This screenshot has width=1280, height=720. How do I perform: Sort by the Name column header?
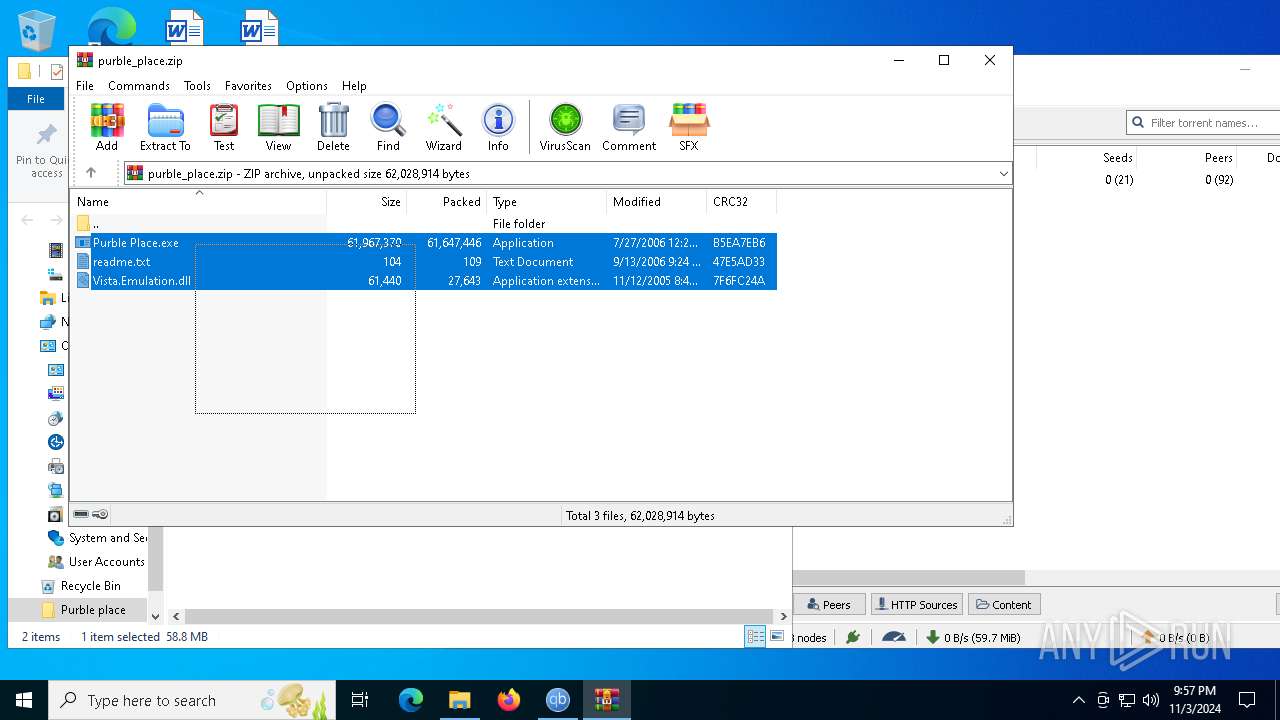198,202
